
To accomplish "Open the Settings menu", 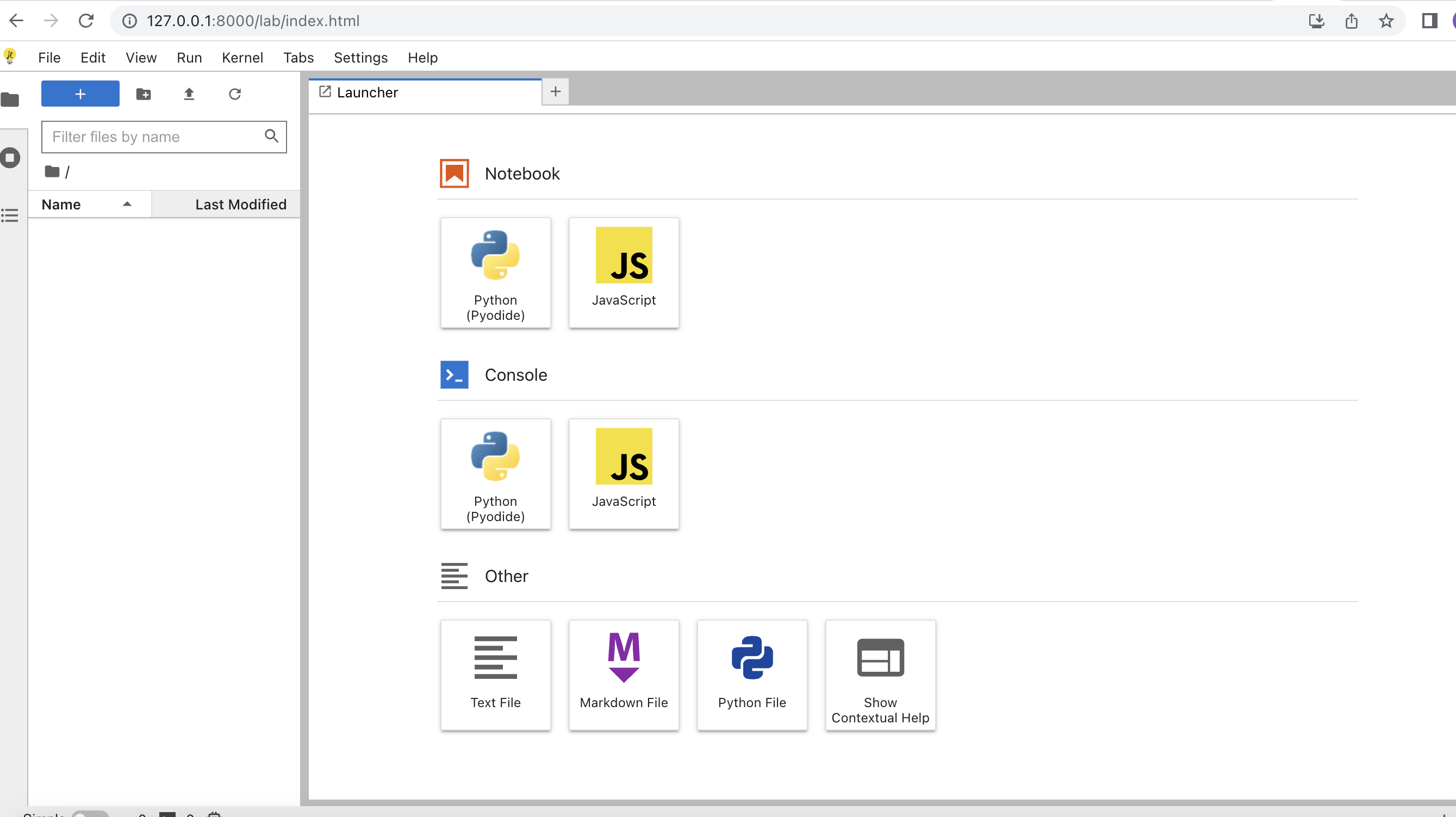I will tap(360, 58).
